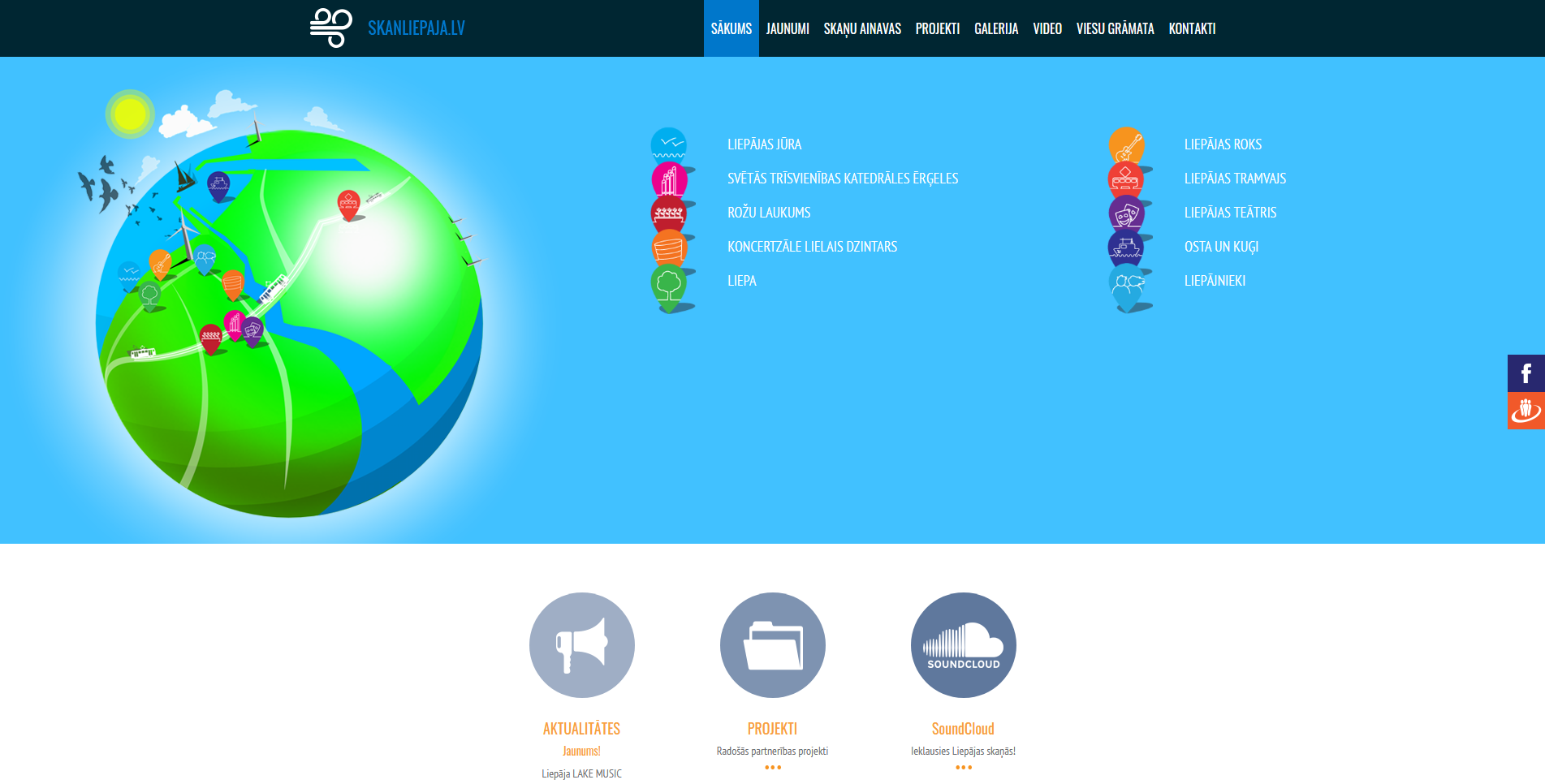Open the Sākums menu tab
The image size is (1545, 784).
point(731,28)
